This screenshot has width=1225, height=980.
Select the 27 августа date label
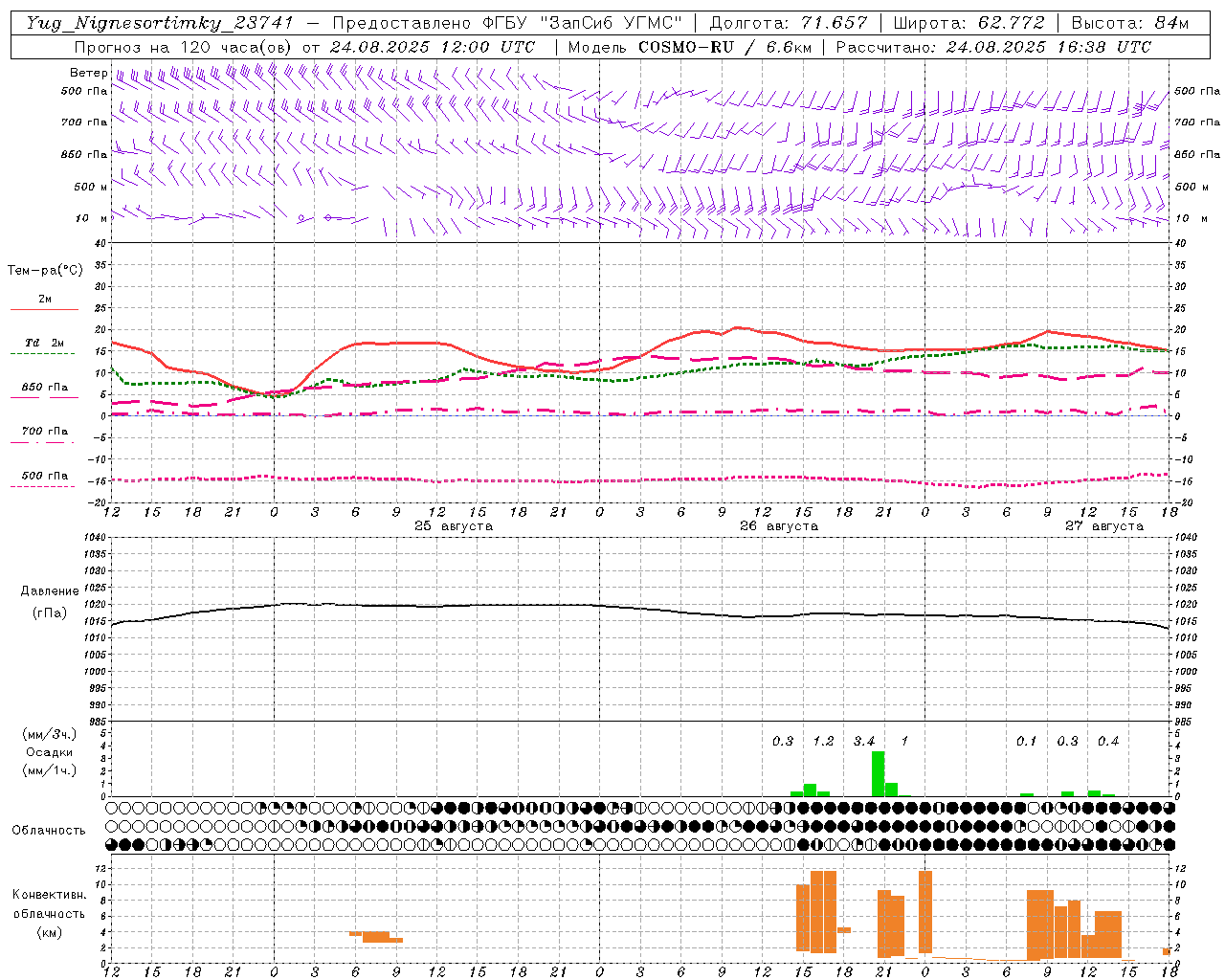point(1104,526)
